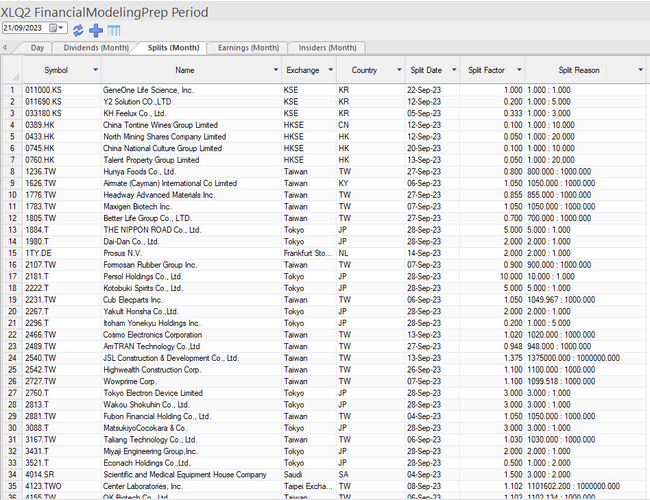
Task: Sort by the Split Factor column header
Action: [486, 70]
